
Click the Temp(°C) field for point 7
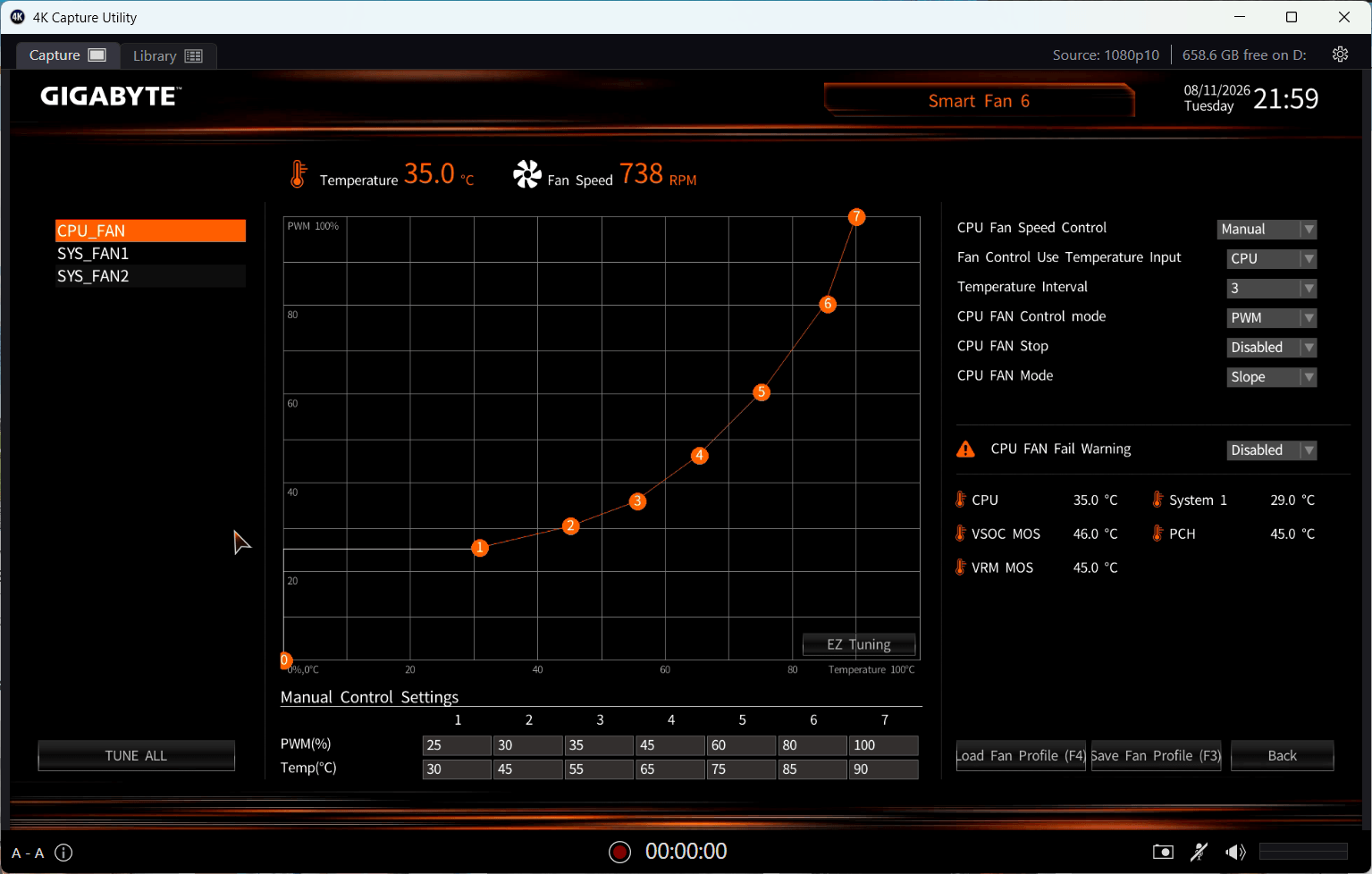pyautogui.click(x=884, y=769)
